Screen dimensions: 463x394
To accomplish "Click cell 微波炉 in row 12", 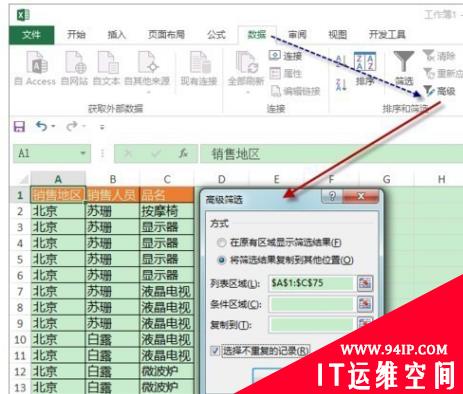I will (x=167, y=371).
